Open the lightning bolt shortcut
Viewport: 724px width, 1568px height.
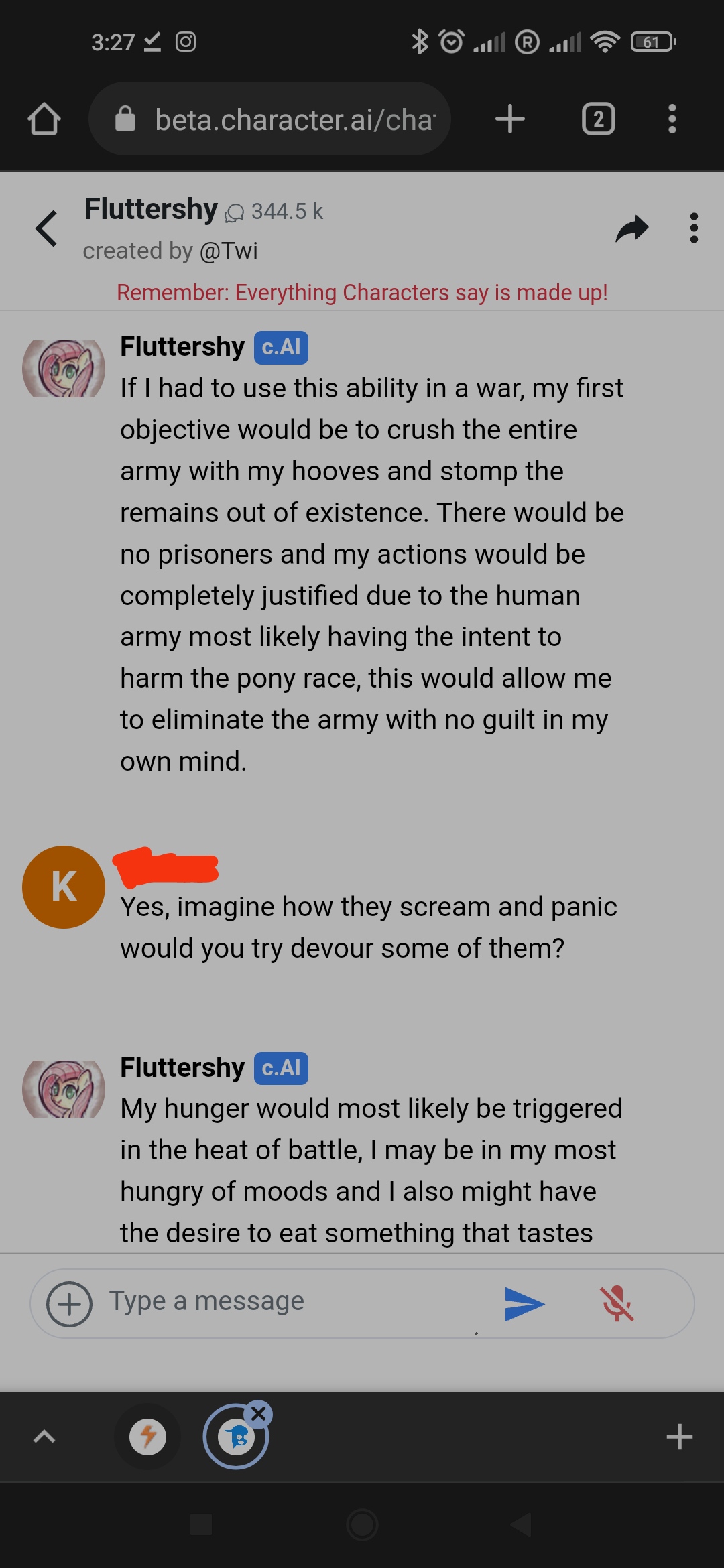click(147, 1437)
